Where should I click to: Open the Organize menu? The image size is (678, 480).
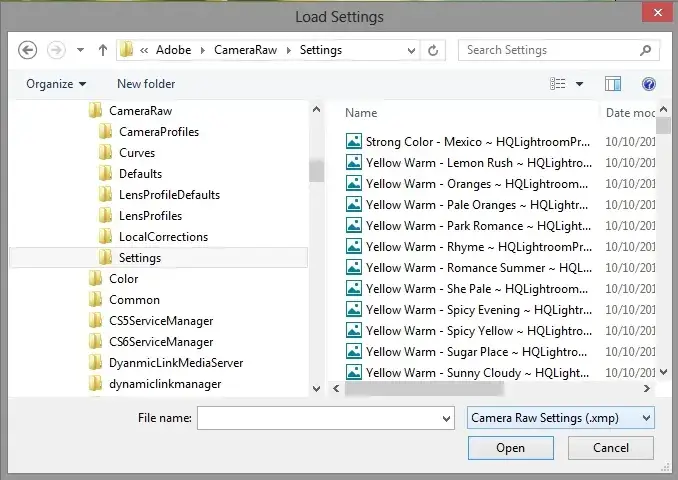[x=56, y=85]
